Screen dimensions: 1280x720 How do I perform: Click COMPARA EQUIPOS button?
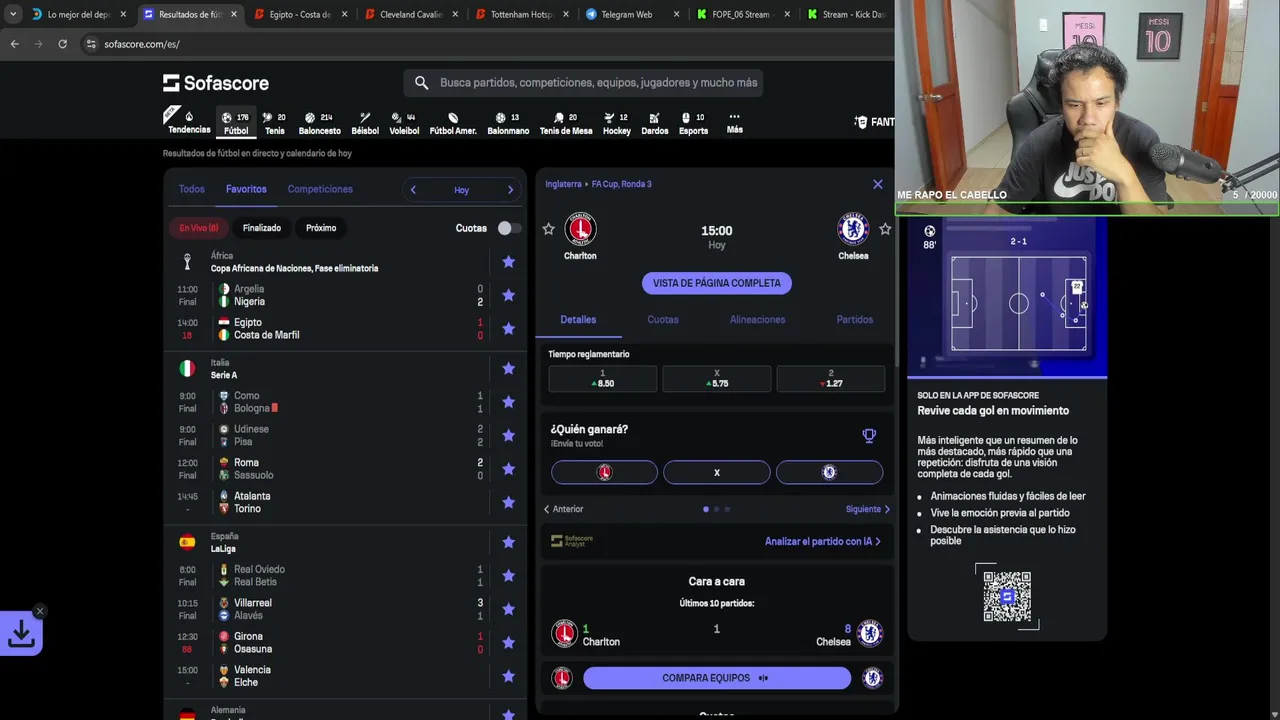tap(716, 678)
